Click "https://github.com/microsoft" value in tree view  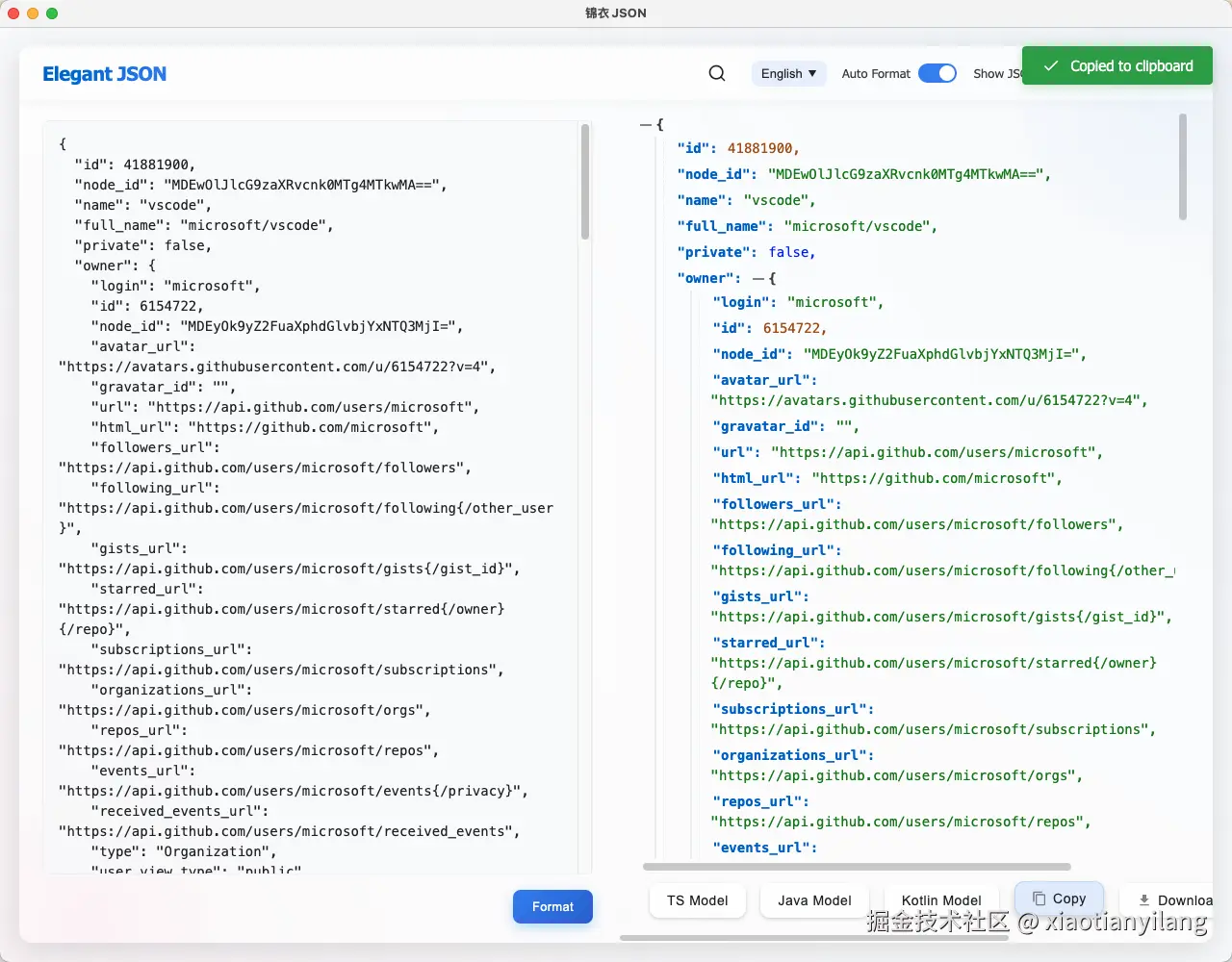coord(933,478)
